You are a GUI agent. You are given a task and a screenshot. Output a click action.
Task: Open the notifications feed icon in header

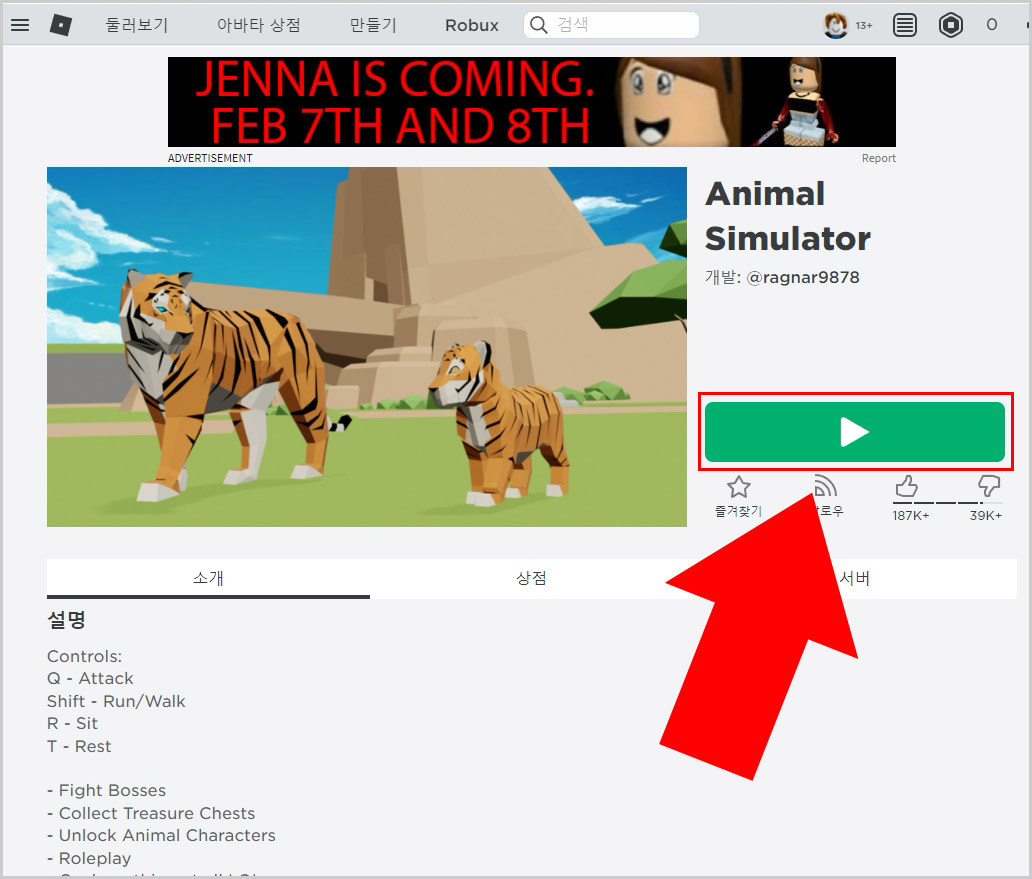pyautogui.click(x=905, y=25)
